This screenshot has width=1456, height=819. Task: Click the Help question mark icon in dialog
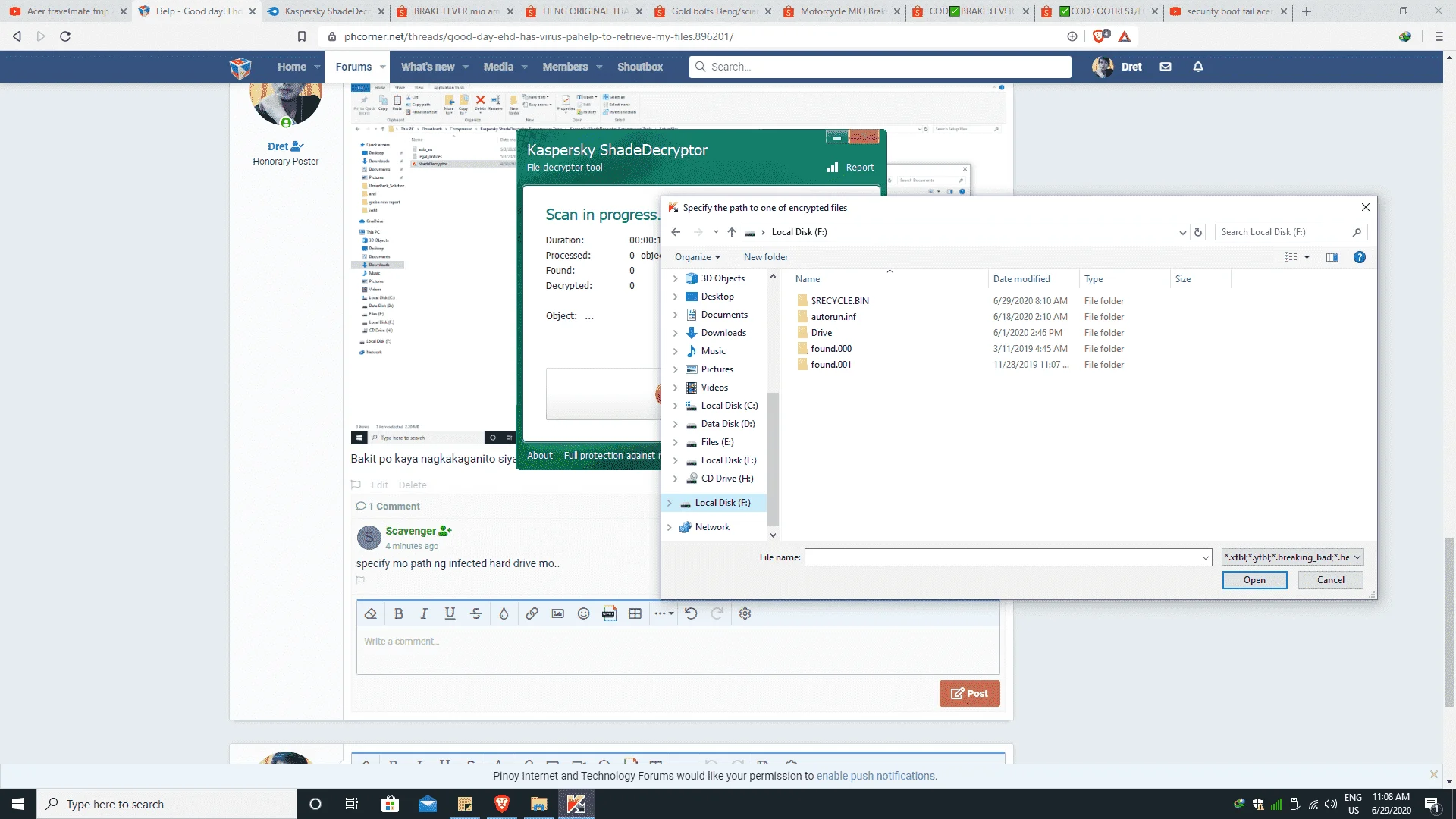tap(1360, 257)
